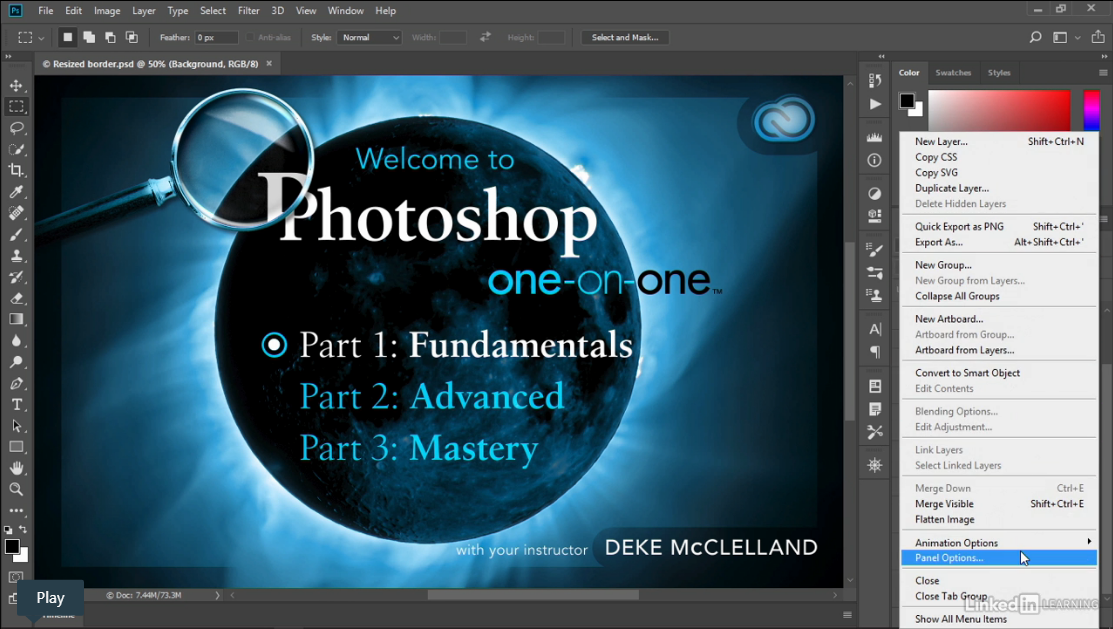Select the Eyedropper tool
Image resolution: width=1113 pixels, height=629 pixels.
pos(16,192)
